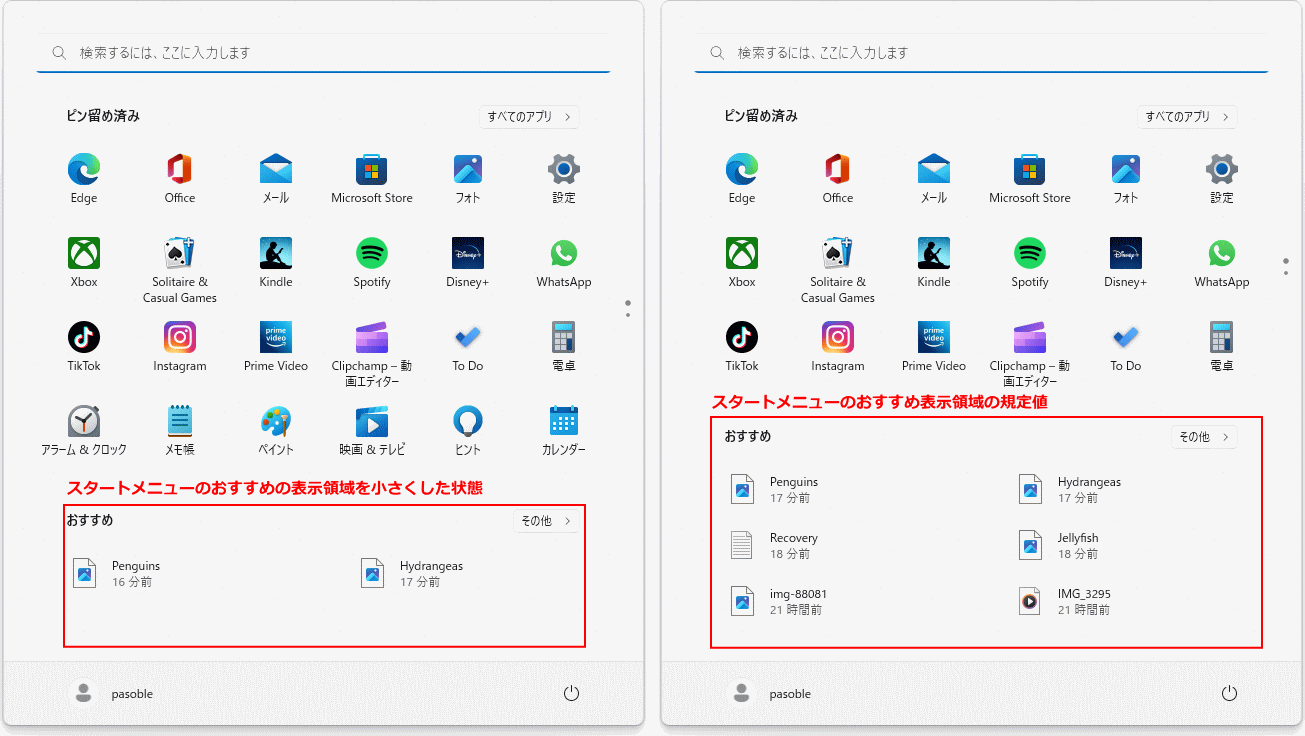Image resolution: width=1305 pixels, height=736 pixels.
Task: Open Office in the right Start menu
Action: [x=838, y=179]
